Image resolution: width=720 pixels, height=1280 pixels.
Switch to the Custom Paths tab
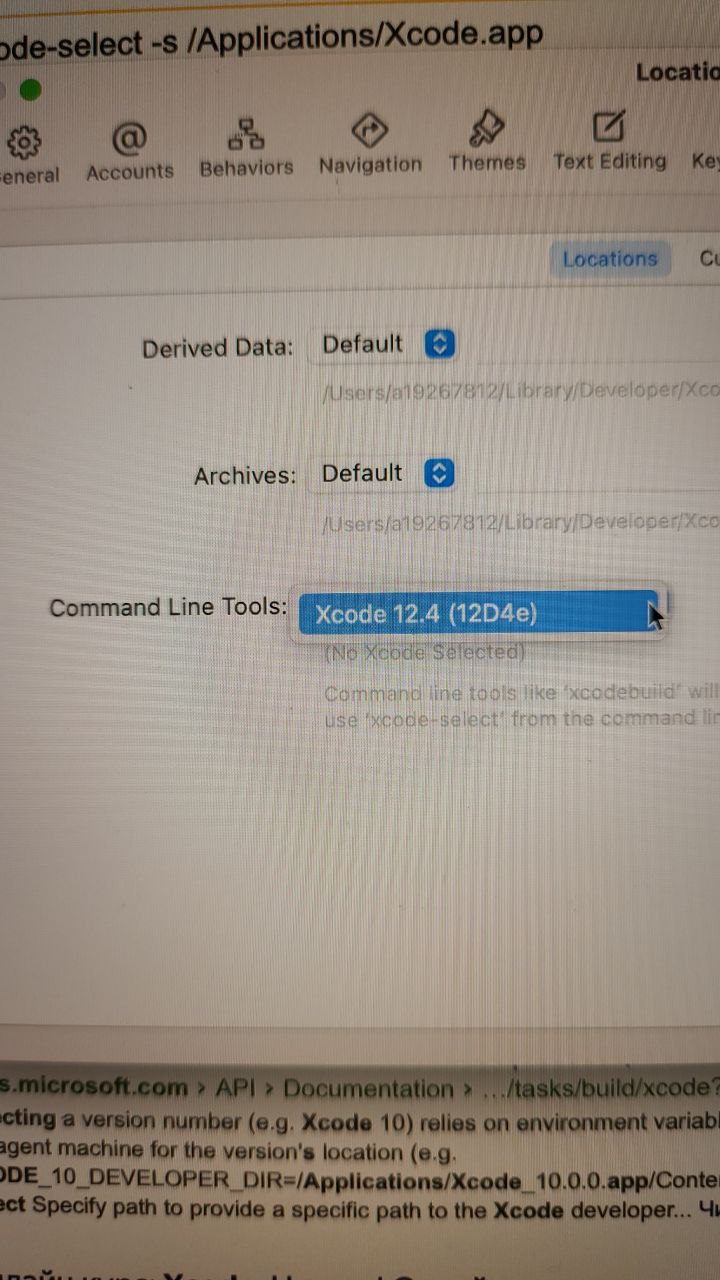pyautogui.click(x=708, y=259)
